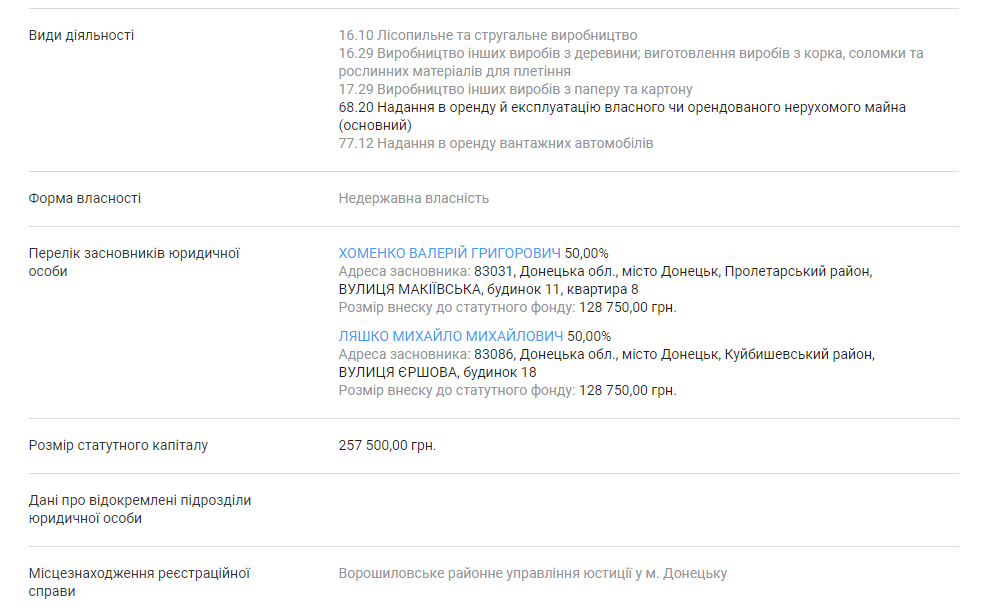Click contribution amount under Ляшко's address
984x614 pixels.
(627, 390)
